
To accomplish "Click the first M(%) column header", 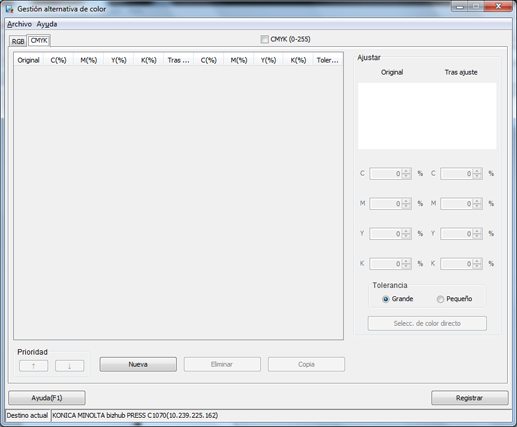I will coord(89,60).
